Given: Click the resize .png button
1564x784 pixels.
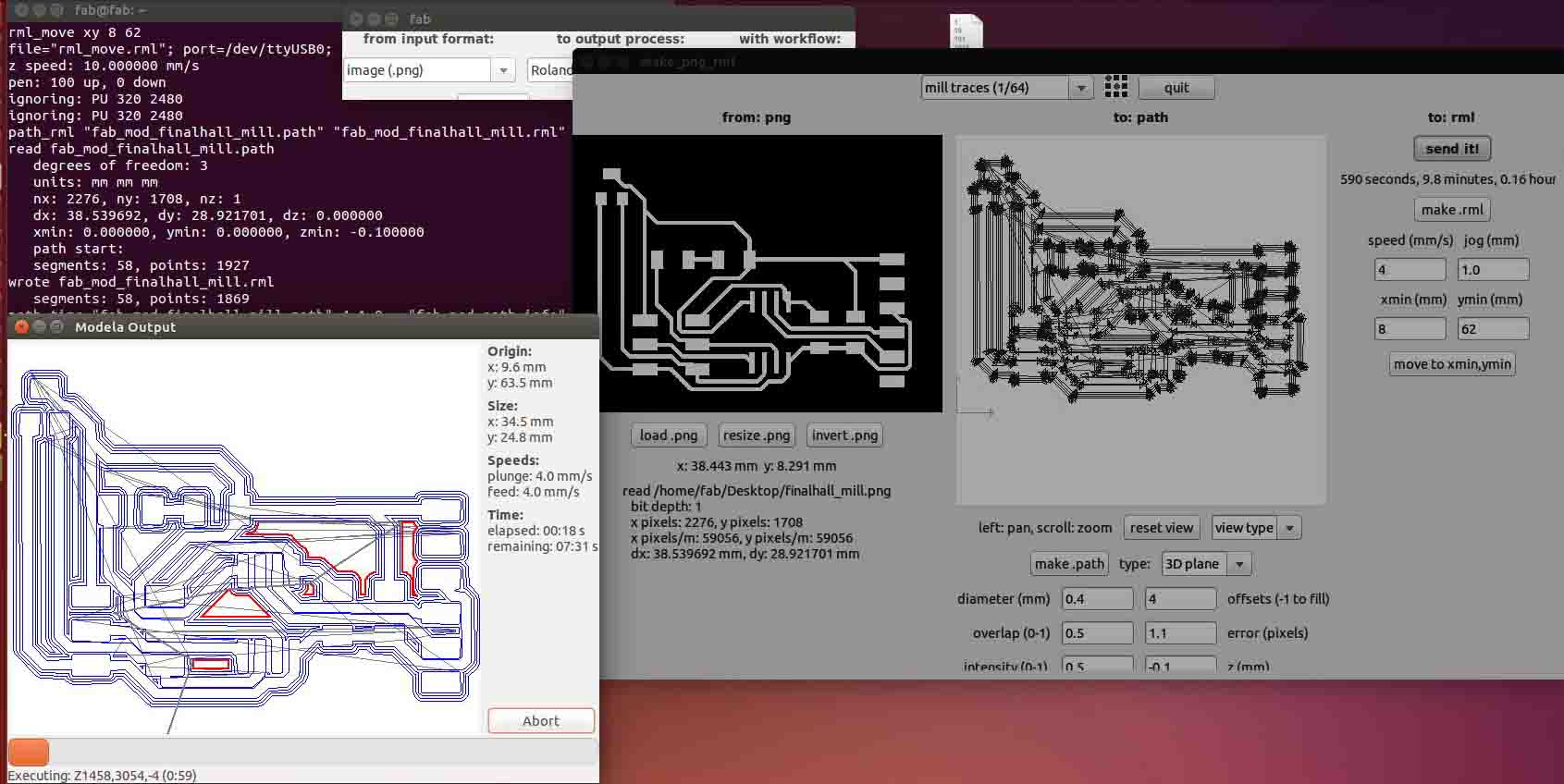Looking at the screenshot, I should coord(757,435).
